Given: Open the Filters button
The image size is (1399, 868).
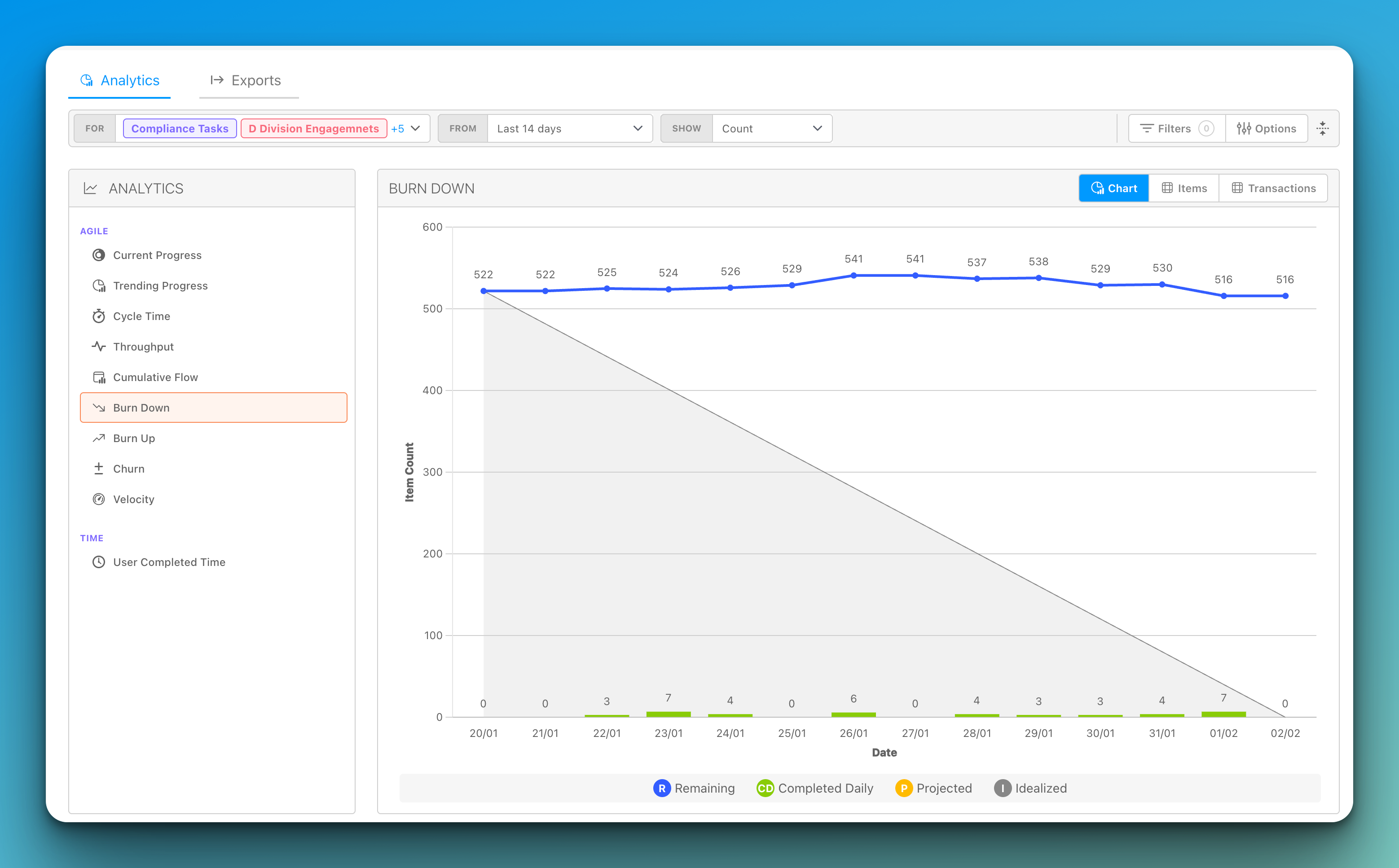Looking at the screenshot, I should pos(1175,129).
